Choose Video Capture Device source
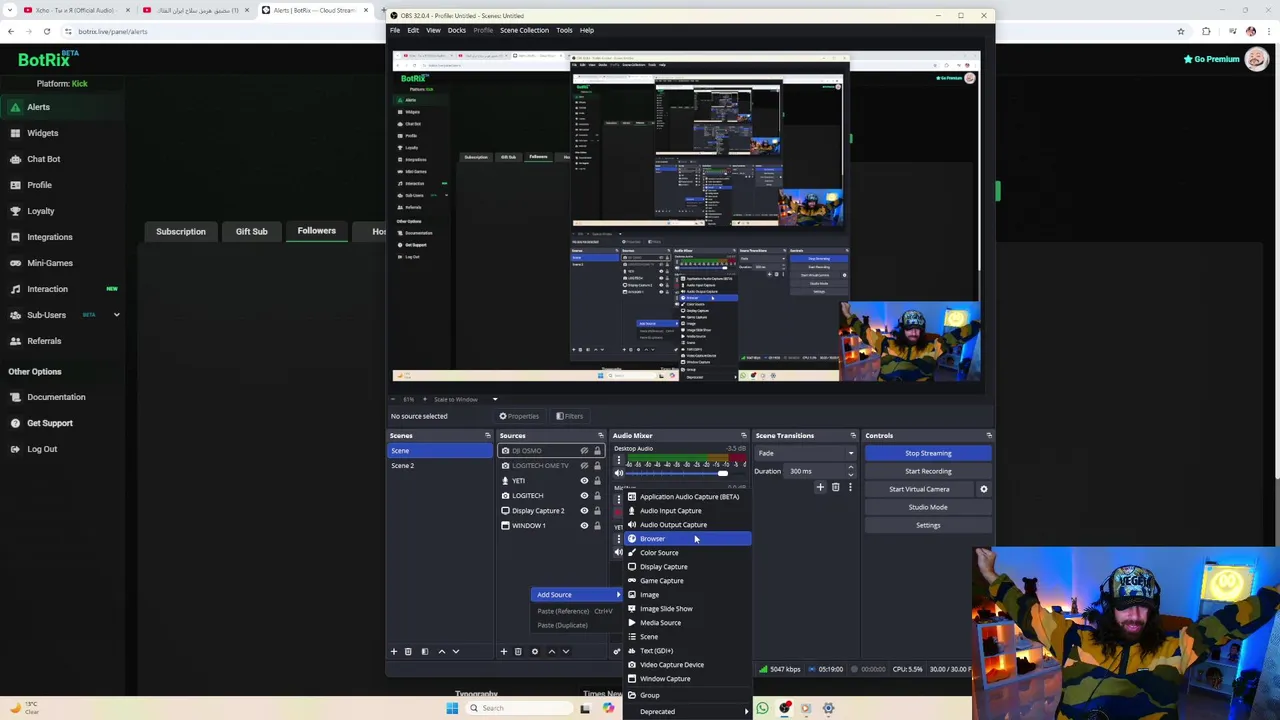Screen dimensions: 1280x720 click(x=688, y=665)
